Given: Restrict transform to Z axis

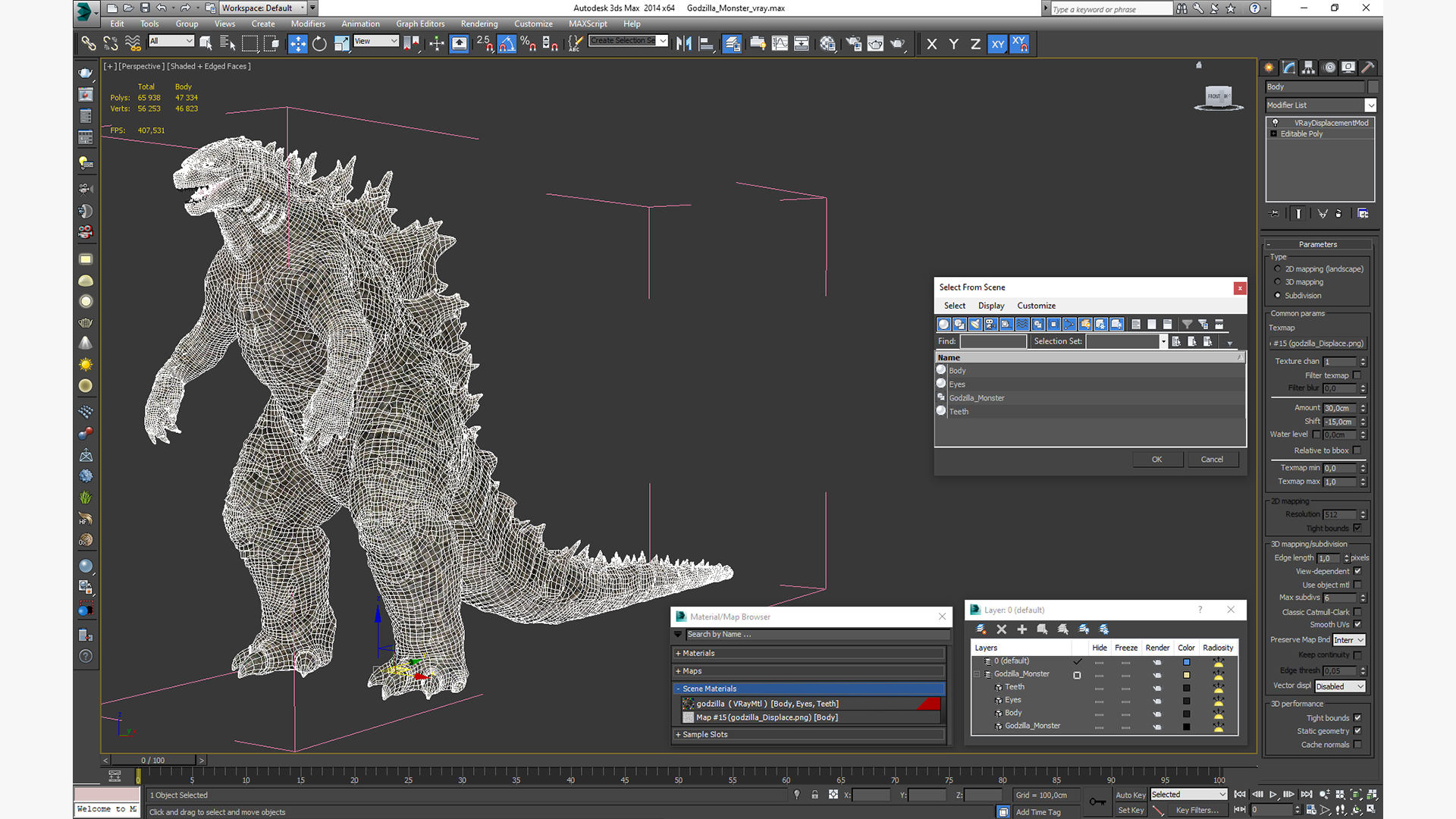Looking at the screenshot, I should point(975,44).
